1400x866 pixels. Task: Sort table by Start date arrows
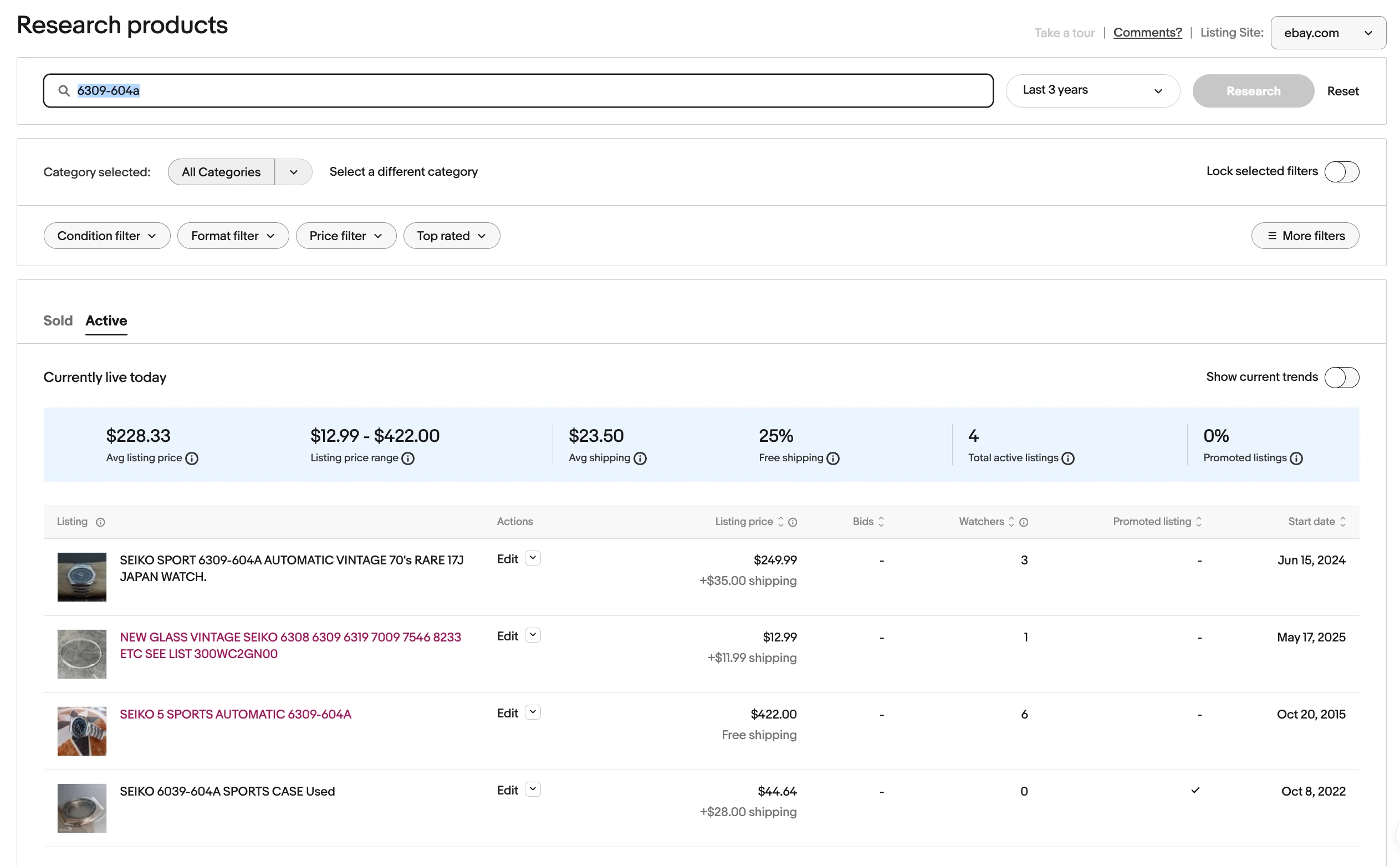[x=1342, y=522]
